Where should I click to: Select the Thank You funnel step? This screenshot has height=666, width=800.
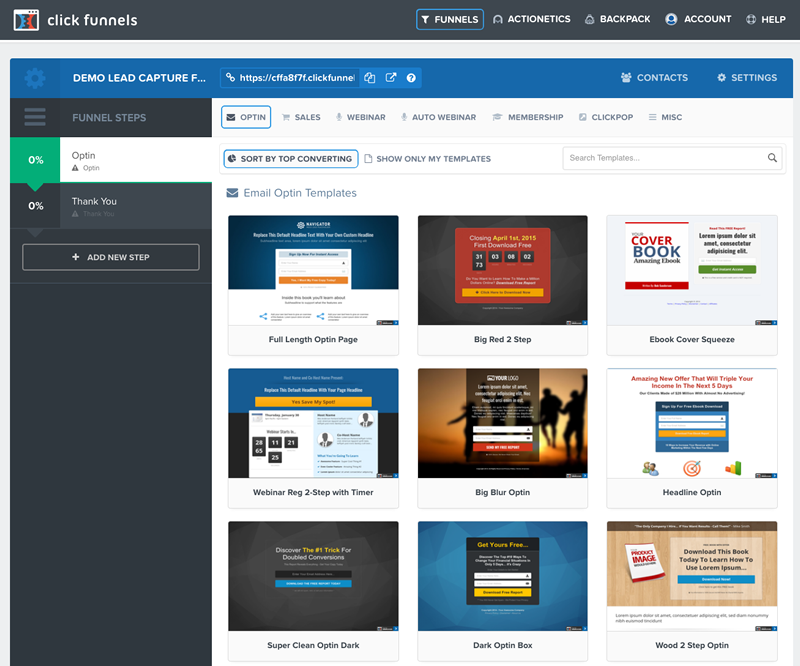pyautogui.click(x=136, y=206)
